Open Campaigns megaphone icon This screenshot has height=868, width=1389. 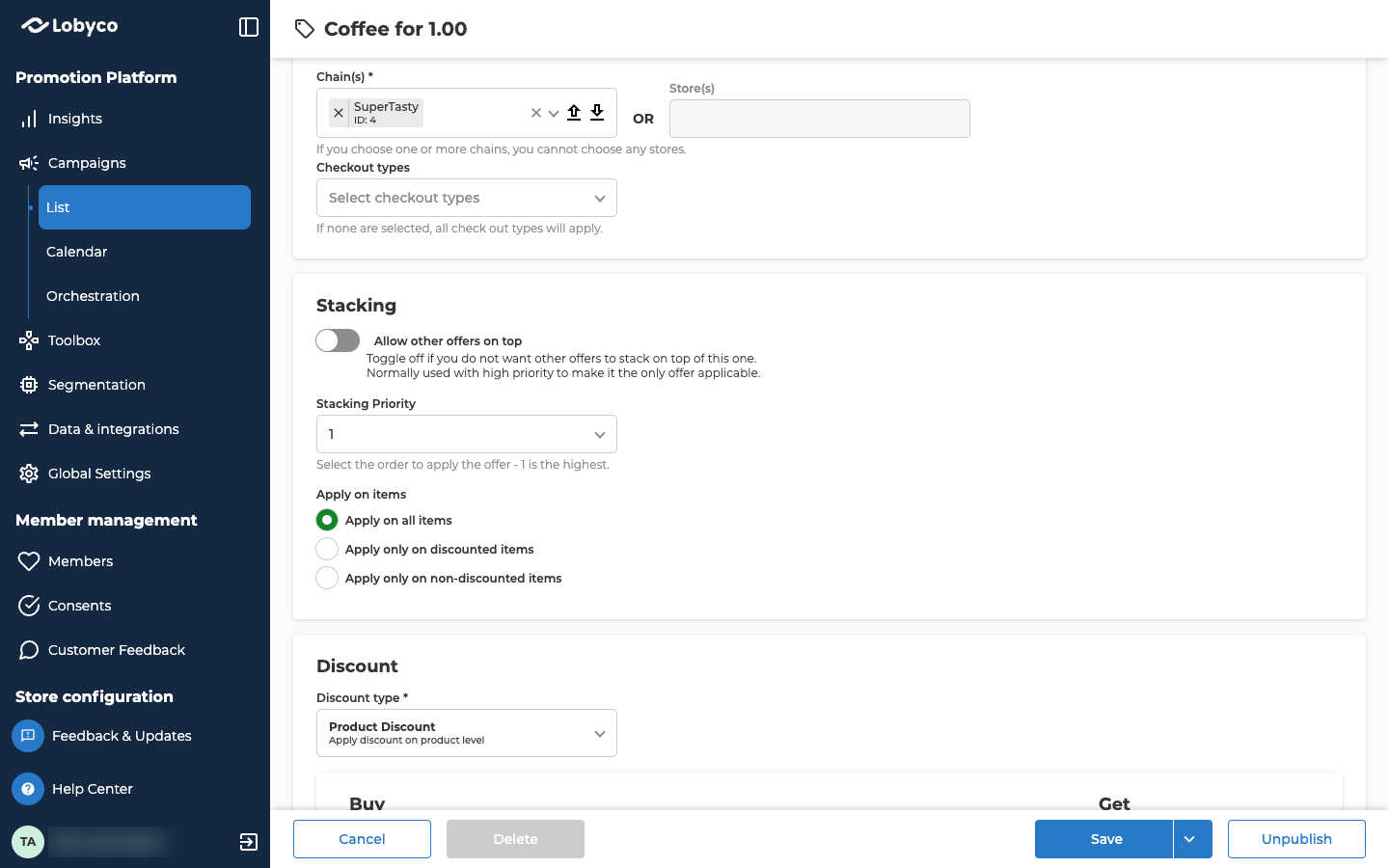29,163
